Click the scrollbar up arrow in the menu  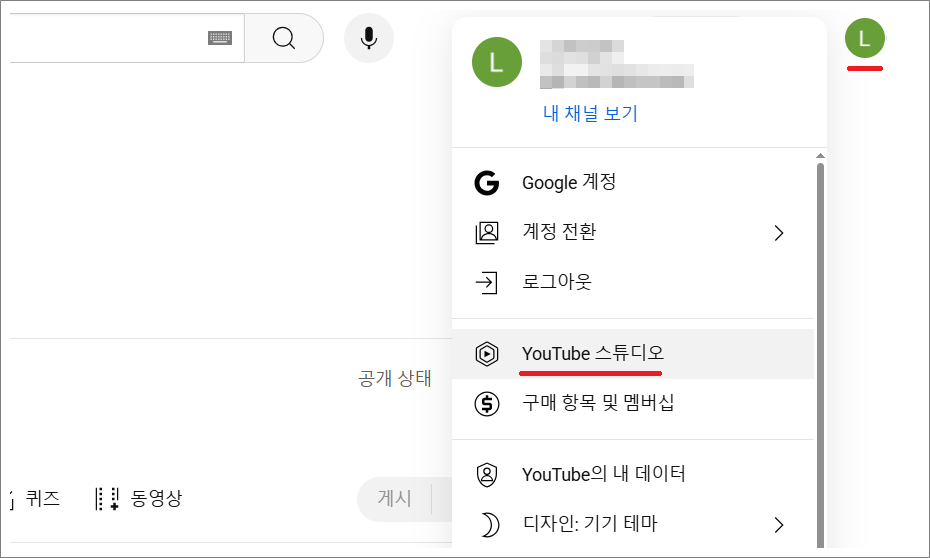[820, 156]
